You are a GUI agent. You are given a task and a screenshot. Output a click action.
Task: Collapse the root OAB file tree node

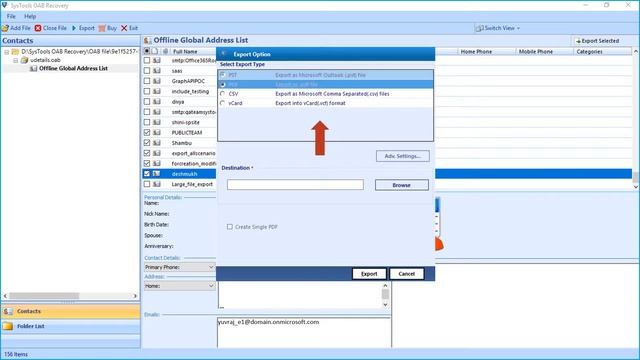click(7, 52)
